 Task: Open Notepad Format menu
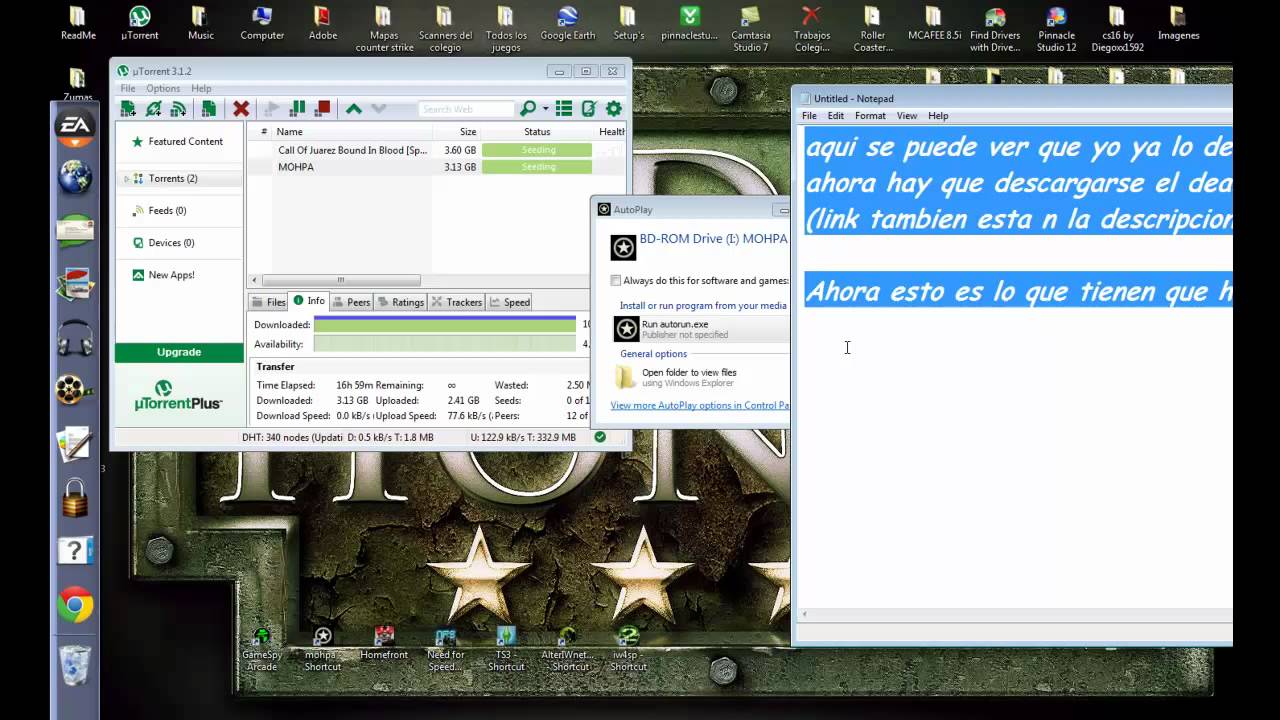click(870, 116)
